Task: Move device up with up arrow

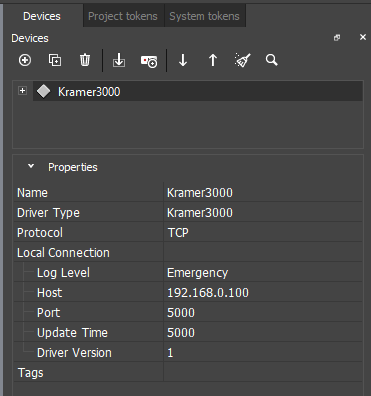Action: coord(213,60)
